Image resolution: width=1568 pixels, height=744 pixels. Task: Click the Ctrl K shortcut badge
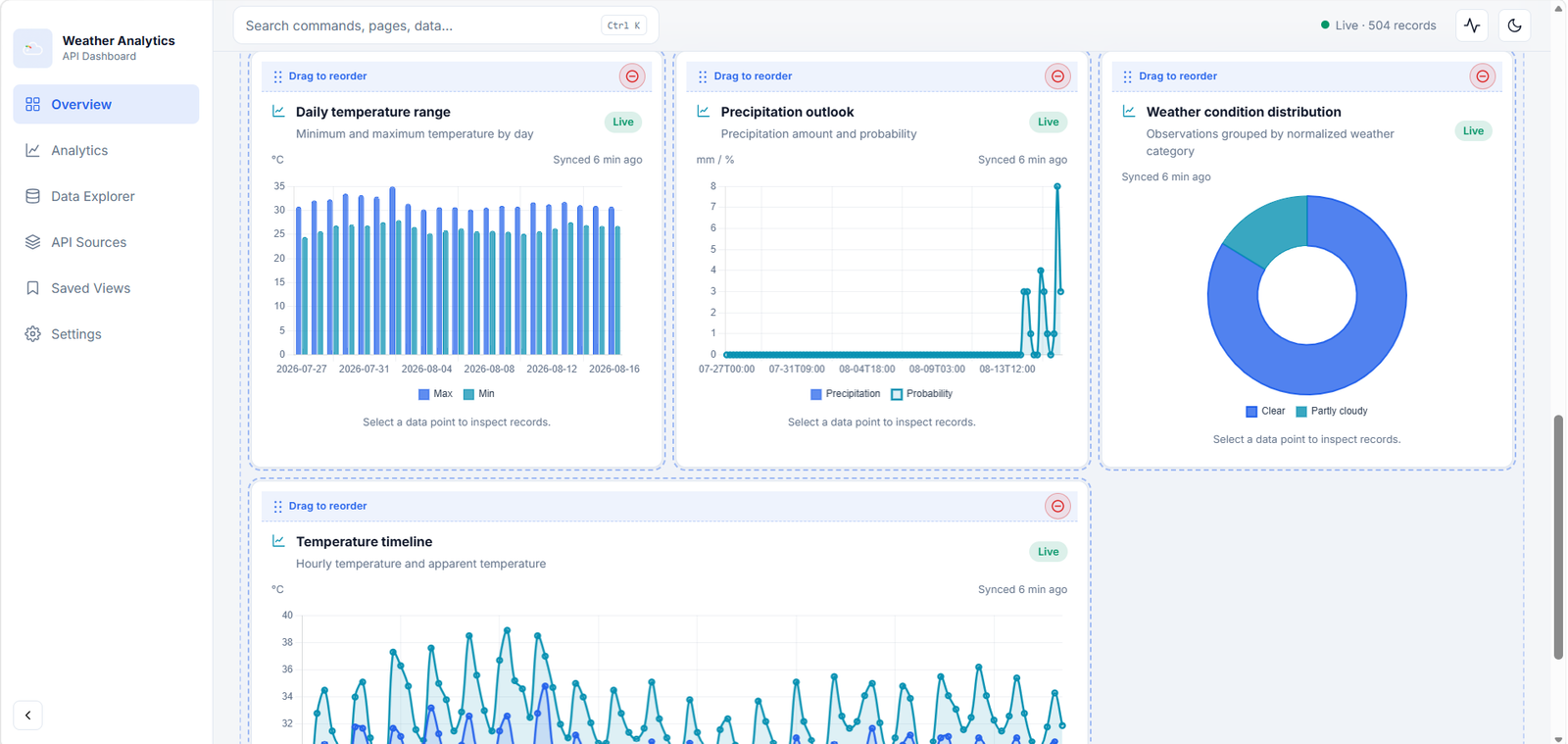click(x=623, y=25)
